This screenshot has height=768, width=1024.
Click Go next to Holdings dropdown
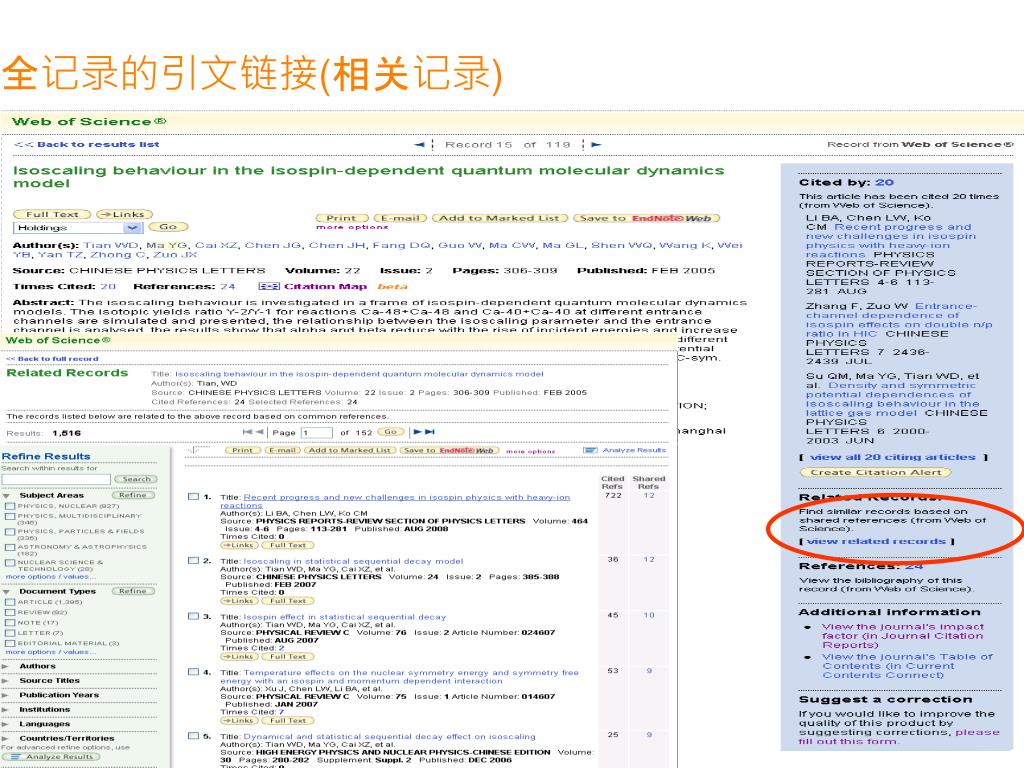pyautogui.click(x=168, y=227)
